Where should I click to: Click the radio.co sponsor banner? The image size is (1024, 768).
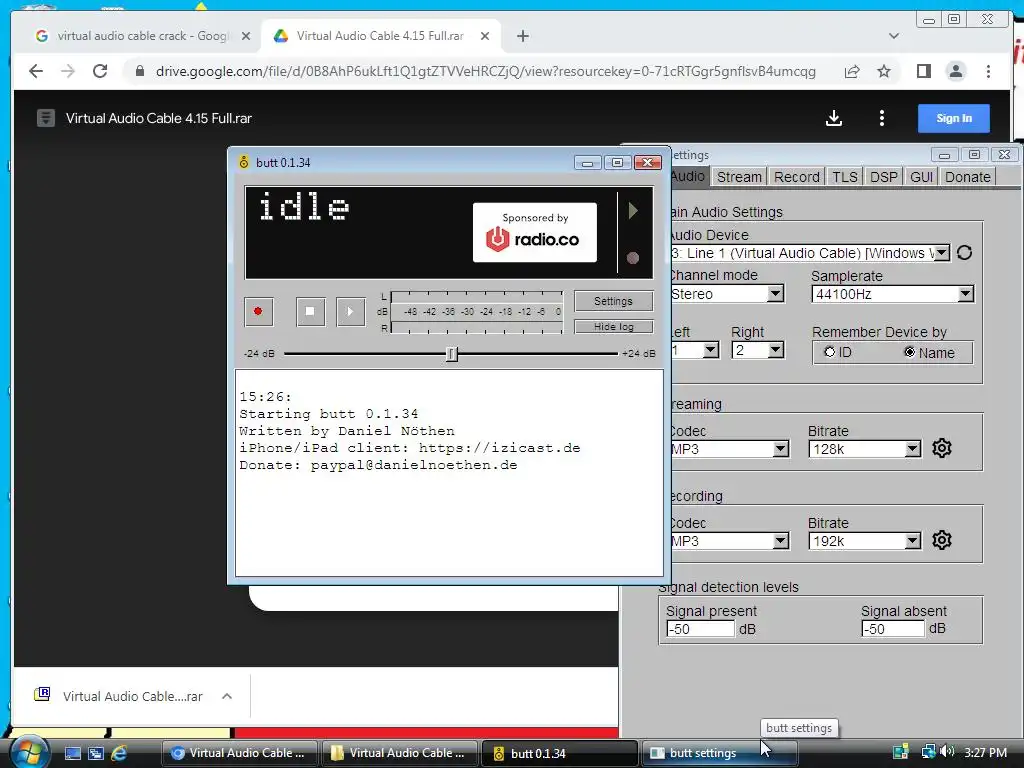[x=534, y=232]
